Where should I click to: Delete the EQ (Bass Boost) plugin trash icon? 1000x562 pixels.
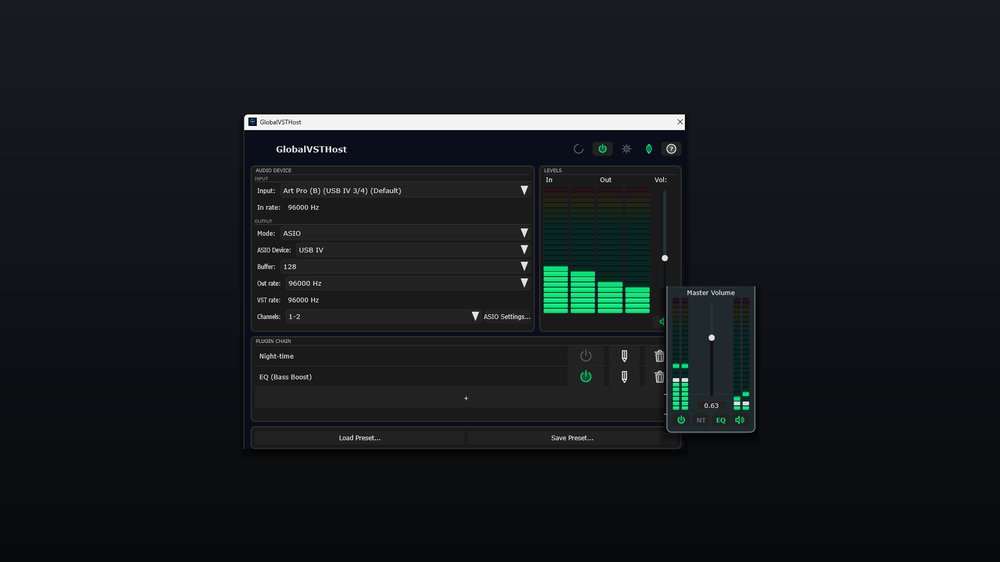[x=659, y=376]
